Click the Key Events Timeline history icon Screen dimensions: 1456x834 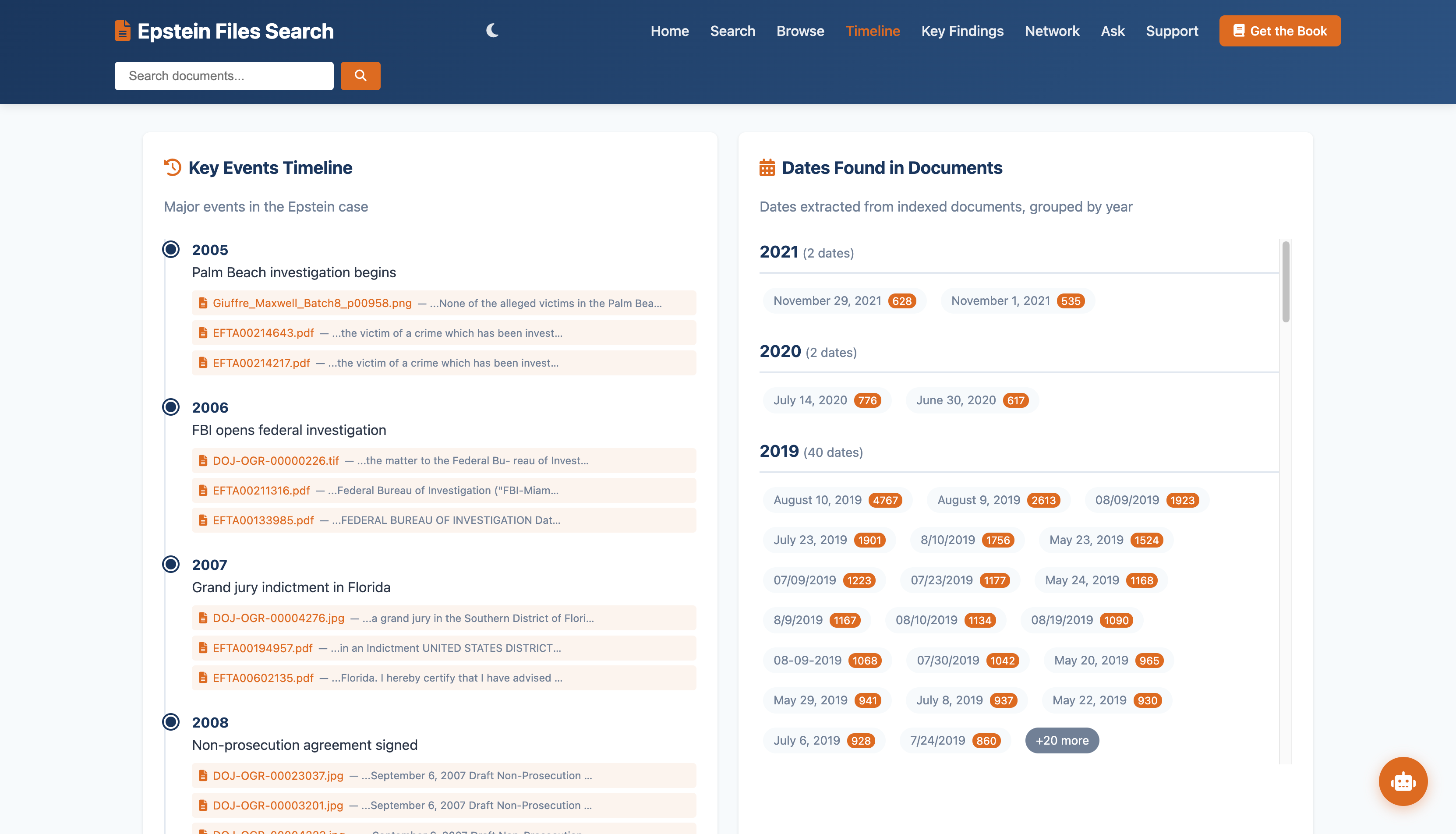[x=173, y=167]
